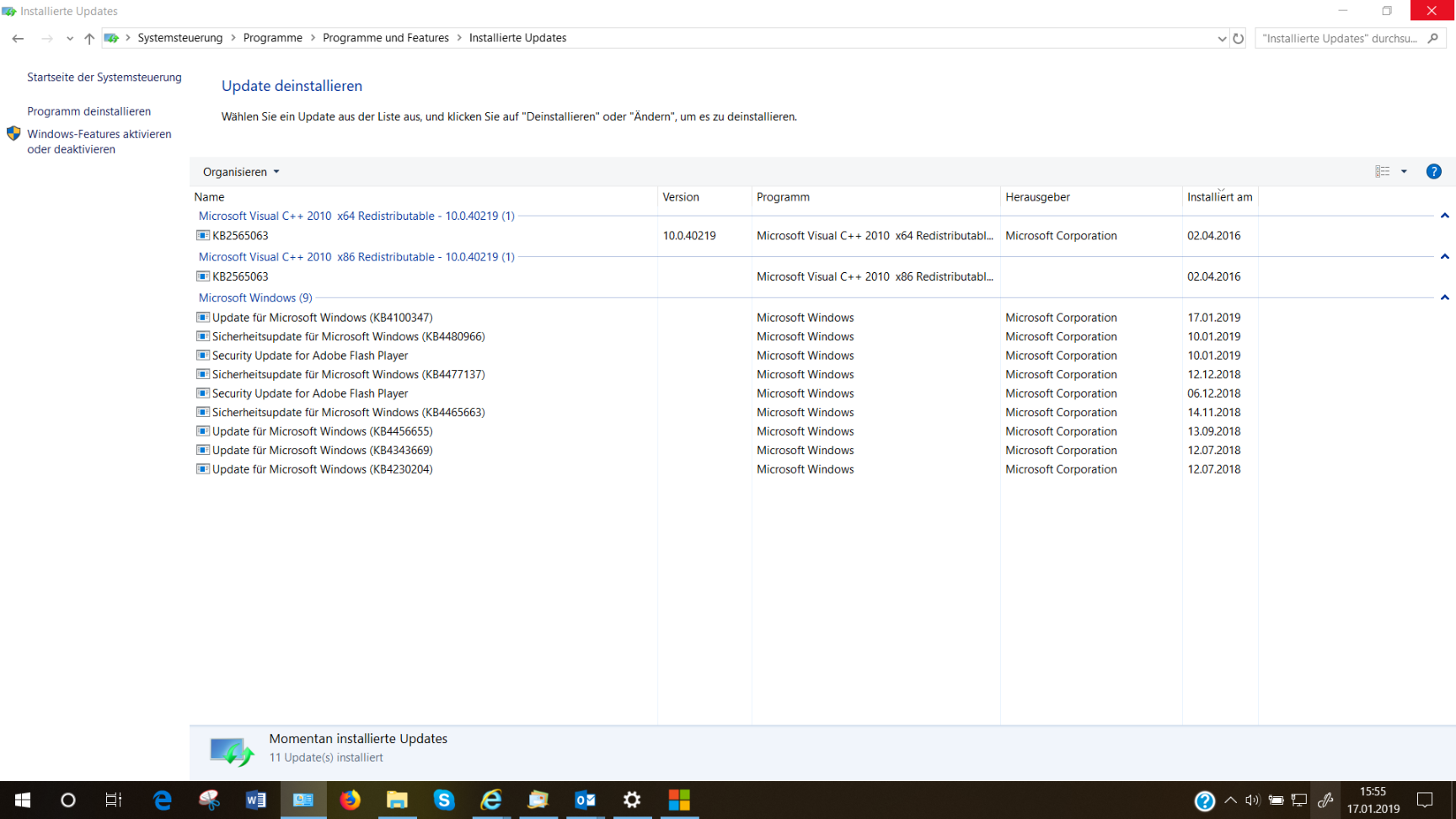Viewport: 1456px width, 819px height.
Task: Open Cortana search circle in taskbar
Action: [68, 800]
